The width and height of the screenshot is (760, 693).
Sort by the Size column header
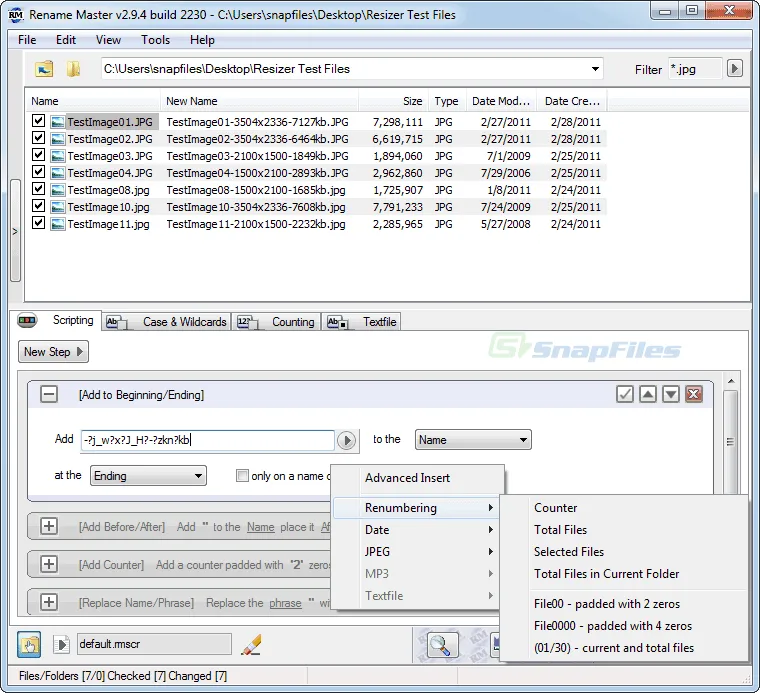(x=392, y=101)
